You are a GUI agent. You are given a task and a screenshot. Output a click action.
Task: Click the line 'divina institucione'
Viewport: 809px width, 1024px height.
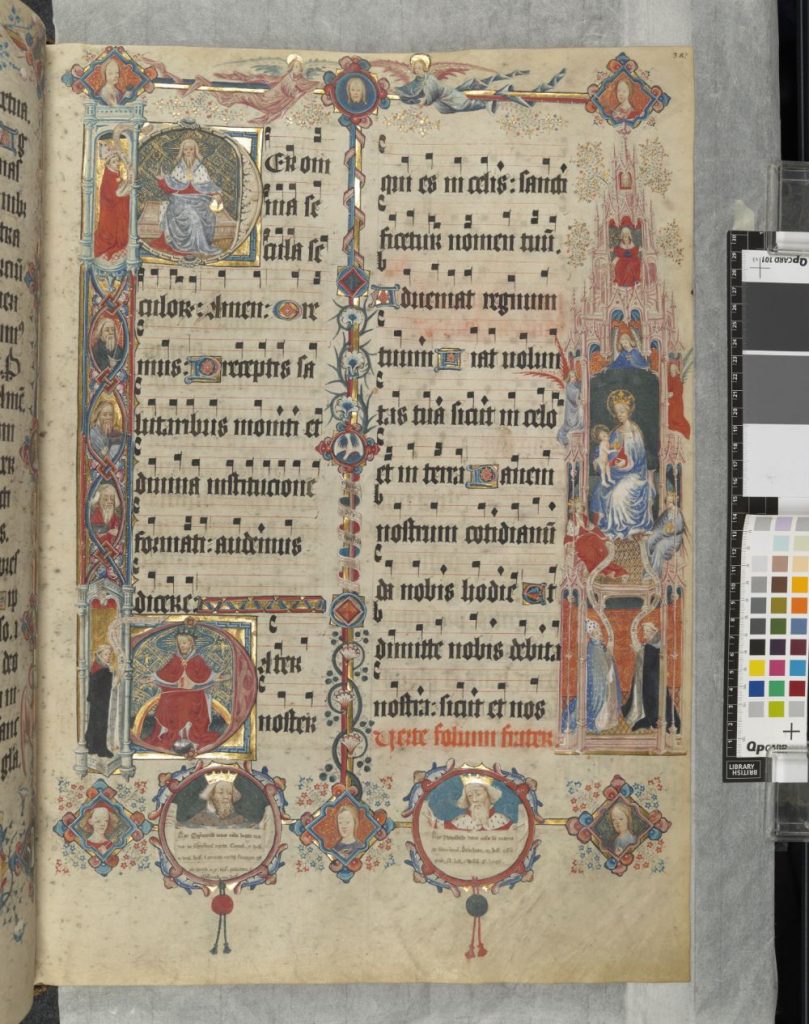(x=225, y=486)
